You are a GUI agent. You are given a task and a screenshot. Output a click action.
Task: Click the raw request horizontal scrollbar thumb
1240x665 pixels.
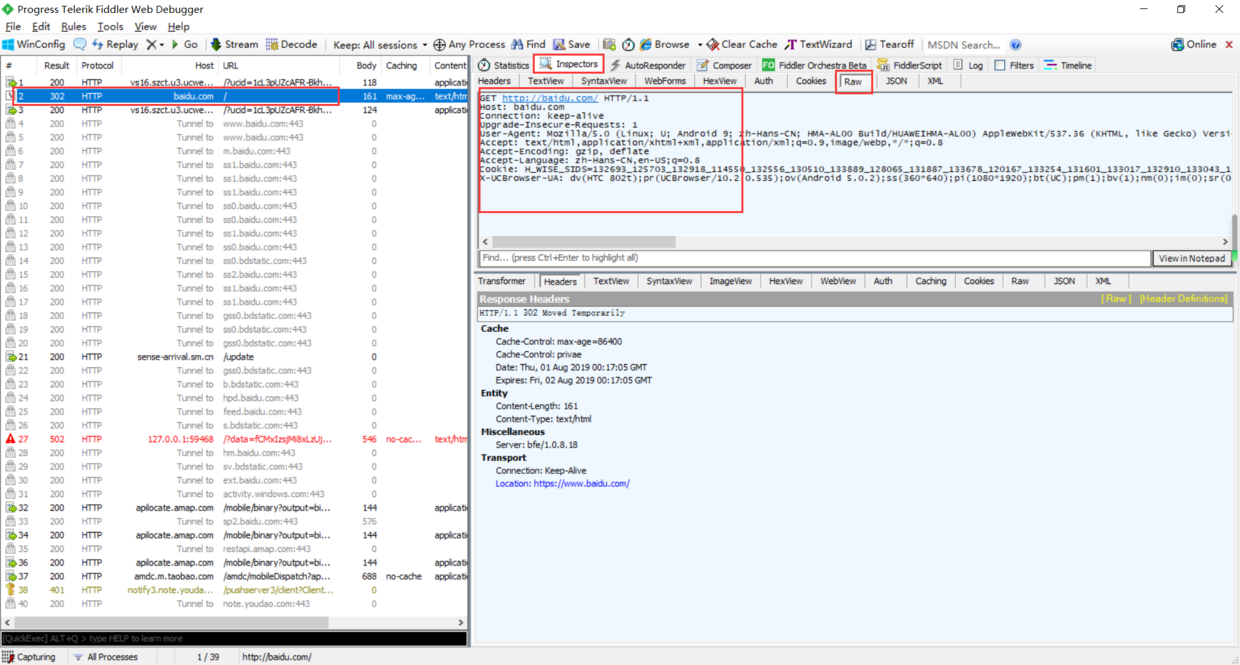point(585,242)
